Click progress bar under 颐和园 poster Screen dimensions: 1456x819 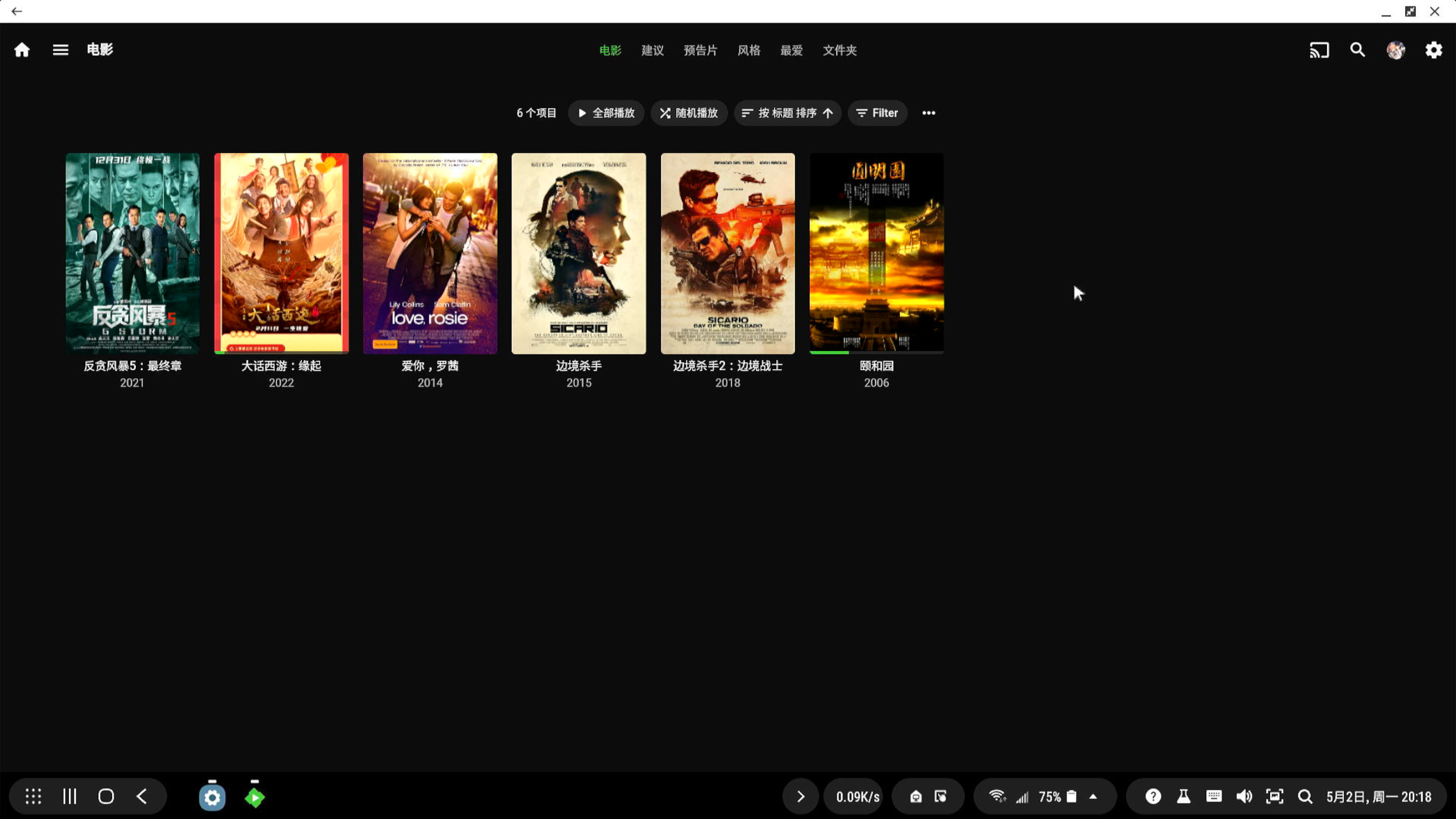(x=876, y=353)
